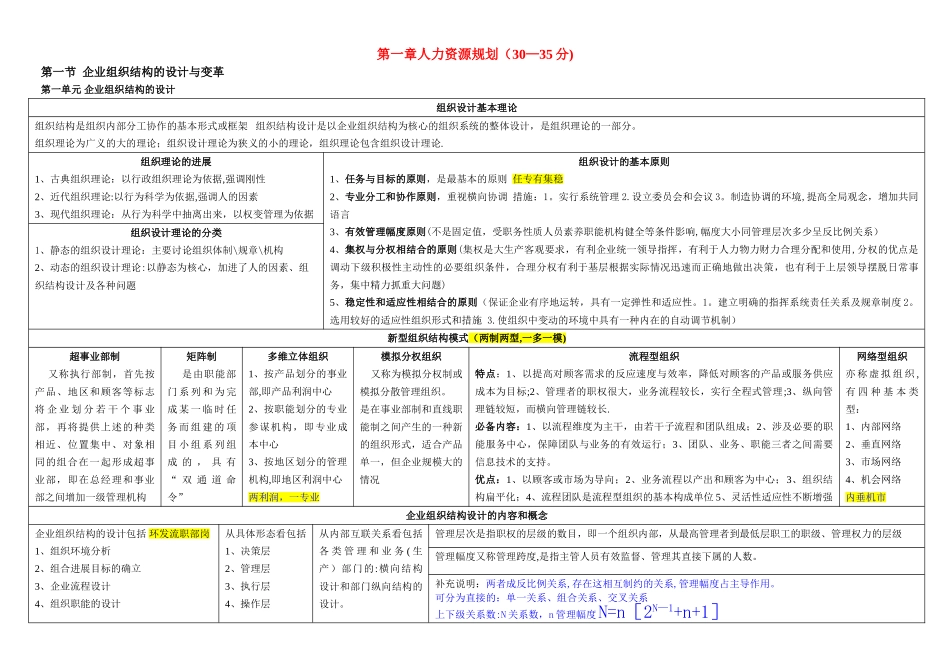Select list item "1、内部网络"

click(x=873, y=427)
